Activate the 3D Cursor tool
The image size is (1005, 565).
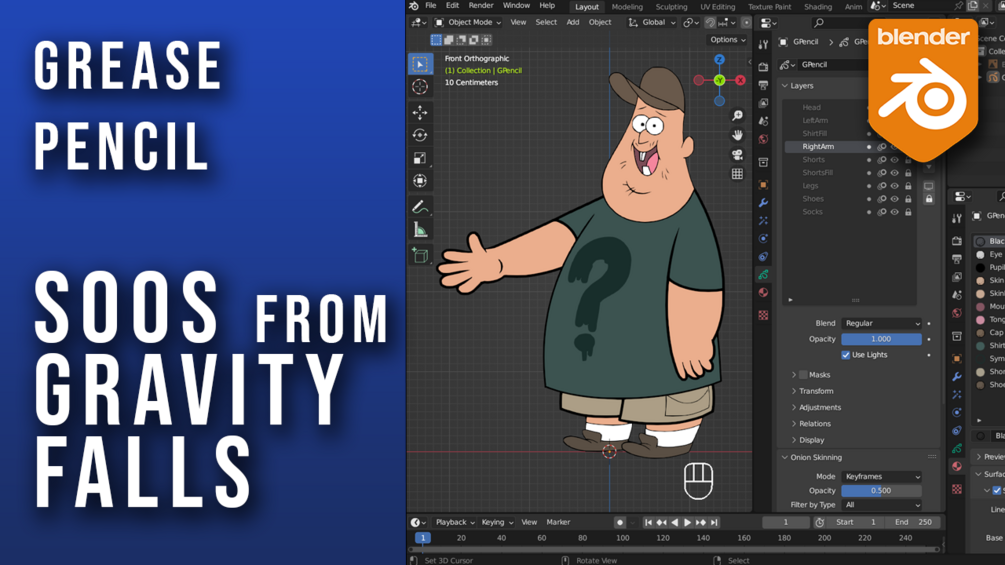pos(420,86)
